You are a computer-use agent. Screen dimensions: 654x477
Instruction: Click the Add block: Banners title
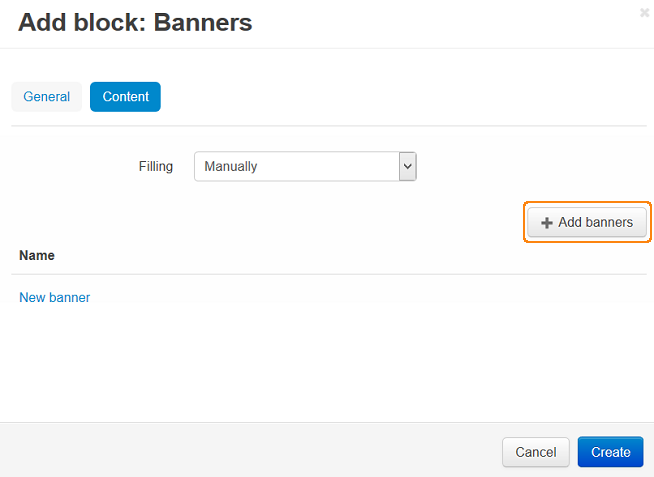(x=135, y=22)
